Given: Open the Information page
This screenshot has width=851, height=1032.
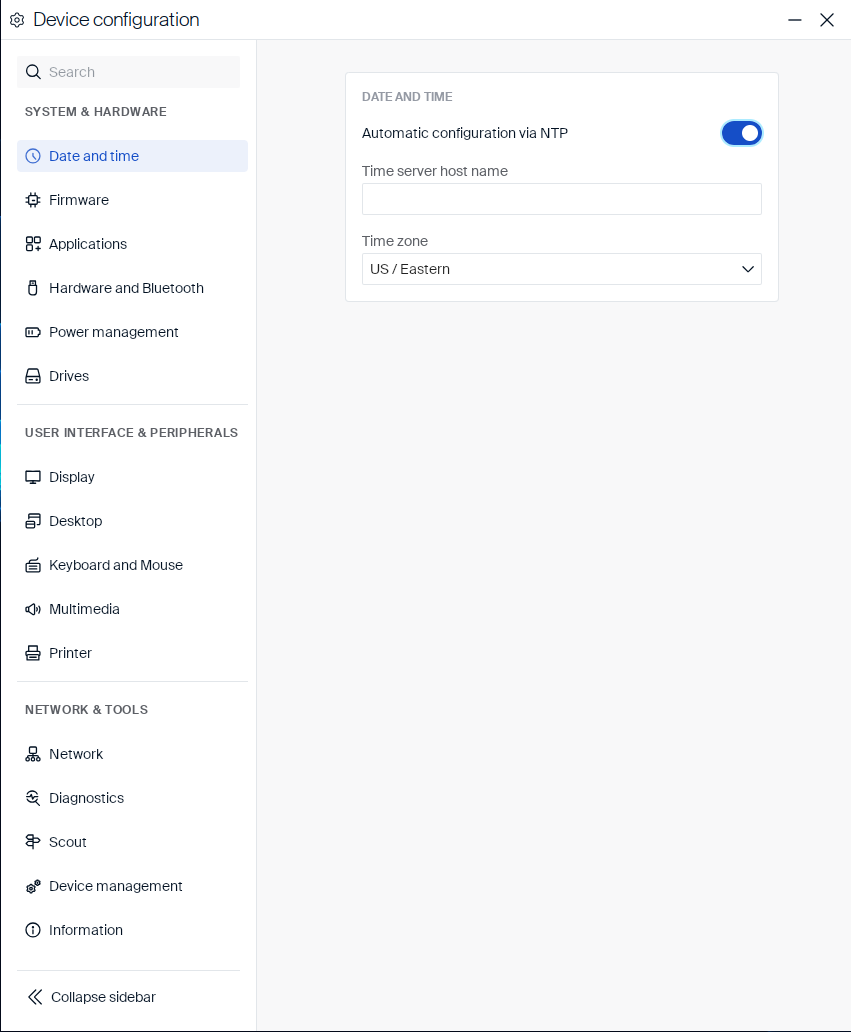Looking at the screenshot, I should point(132,930).
